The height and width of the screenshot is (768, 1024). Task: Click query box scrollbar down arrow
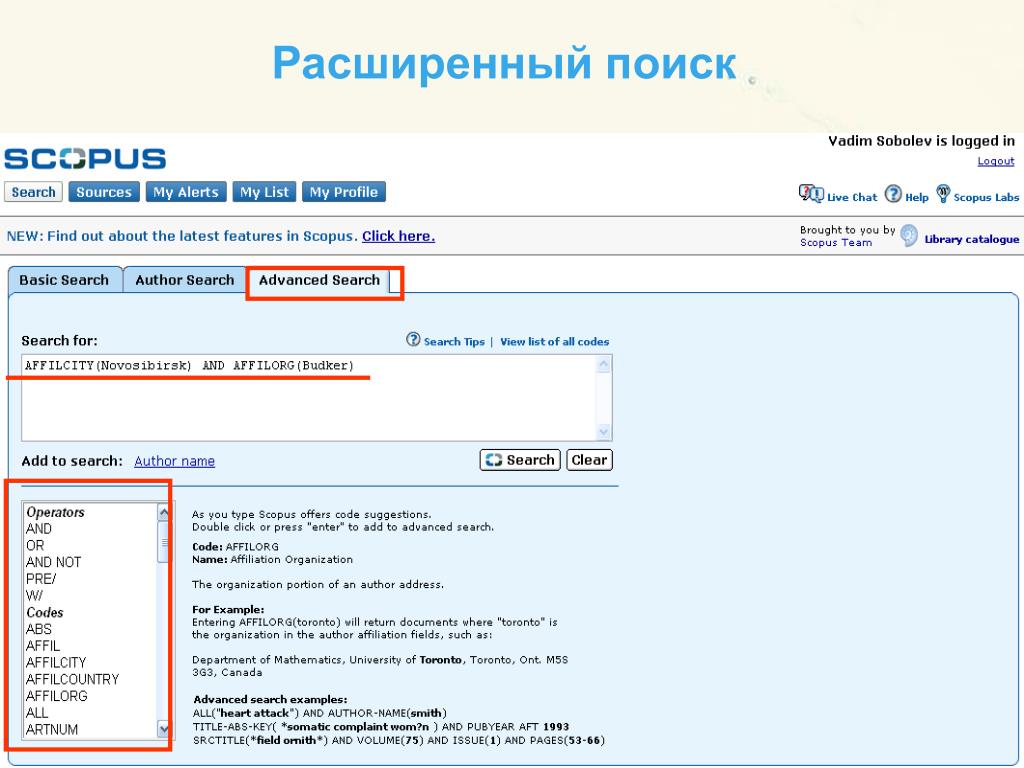click(604, 432)
